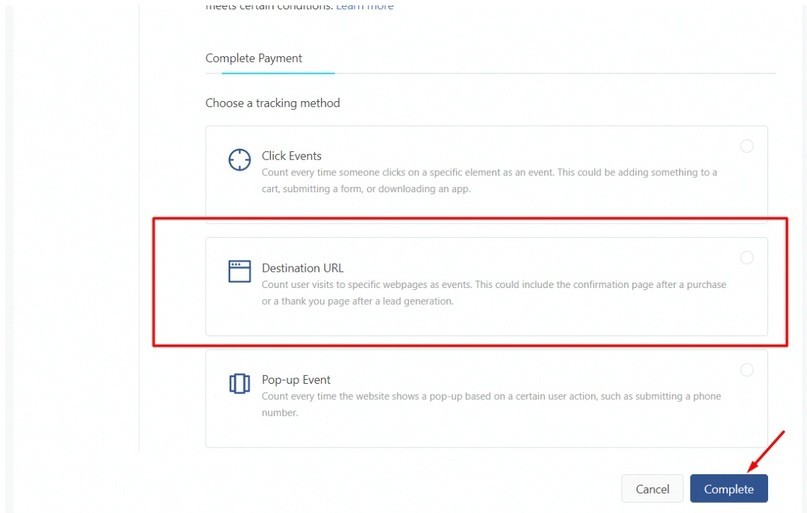
Task: Click the Destination URL title text
Action: pyautogui.click(x=303, y=268)
